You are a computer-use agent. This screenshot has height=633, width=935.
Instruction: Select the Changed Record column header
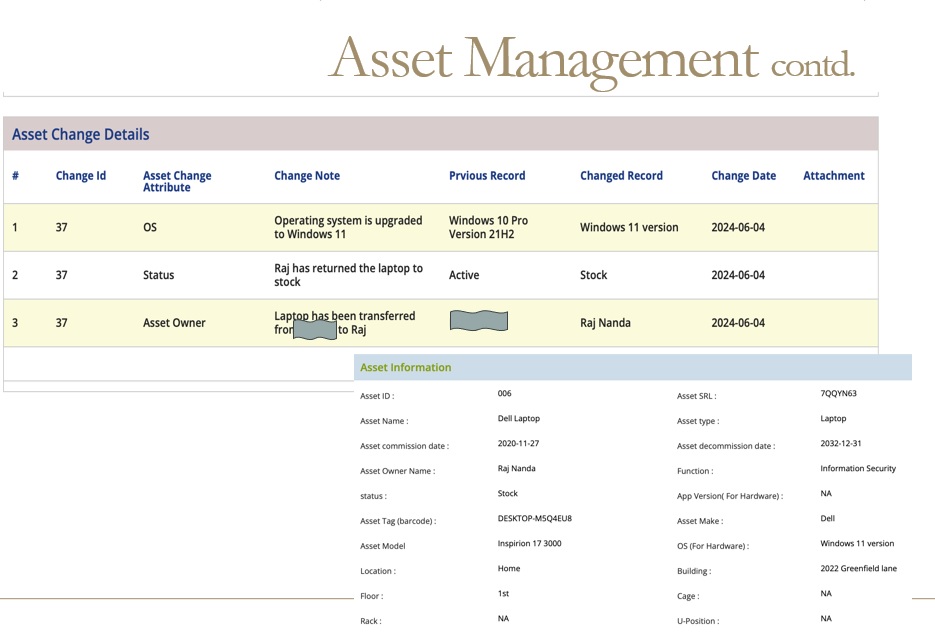(621, 176)
